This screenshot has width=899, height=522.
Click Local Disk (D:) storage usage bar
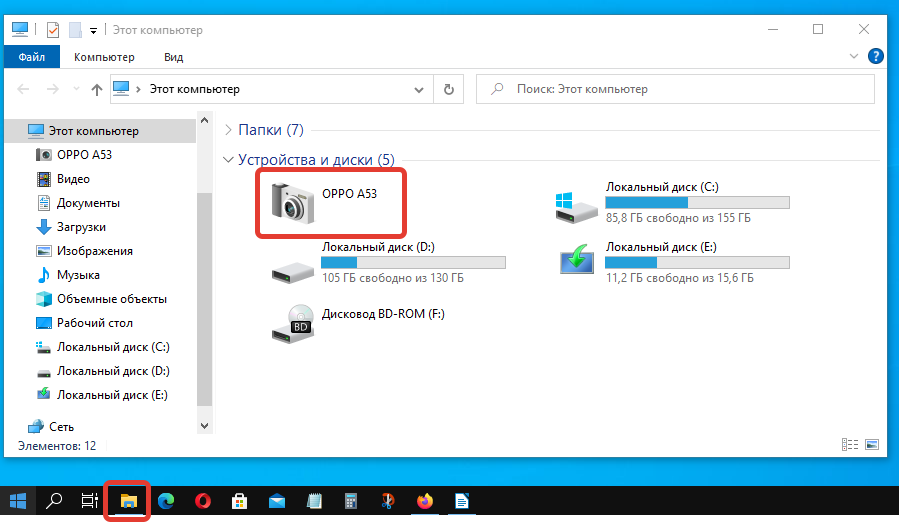(413, 262)
